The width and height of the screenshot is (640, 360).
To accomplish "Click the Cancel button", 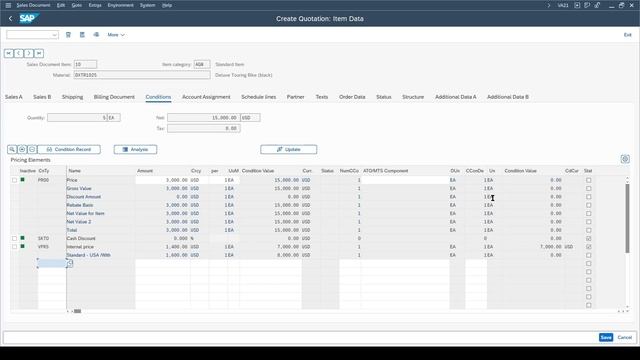I will (624, 337).
